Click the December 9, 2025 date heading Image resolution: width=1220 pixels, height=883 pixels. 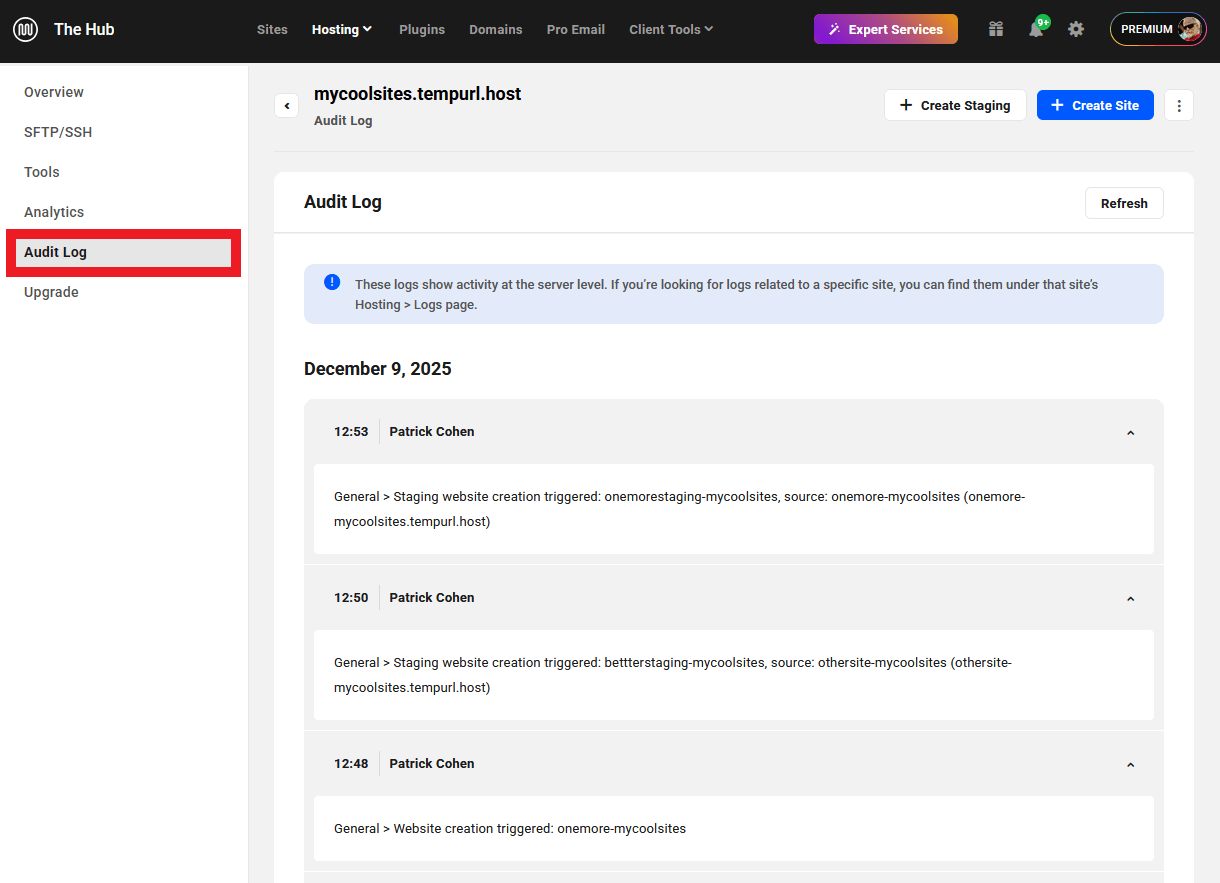click(x=378, y=369)
